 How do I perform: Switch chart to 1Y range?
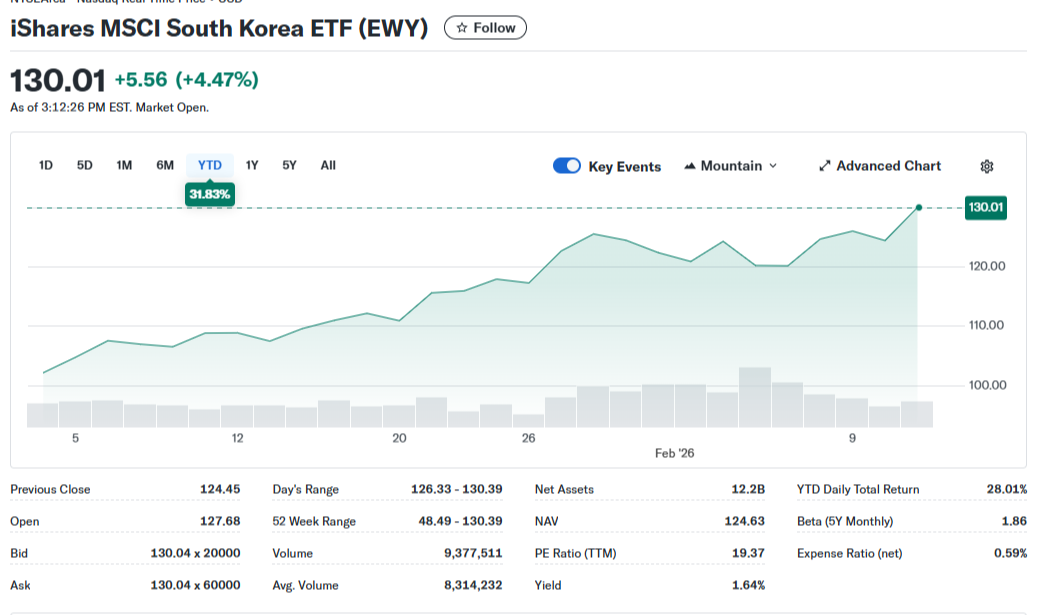252,165
